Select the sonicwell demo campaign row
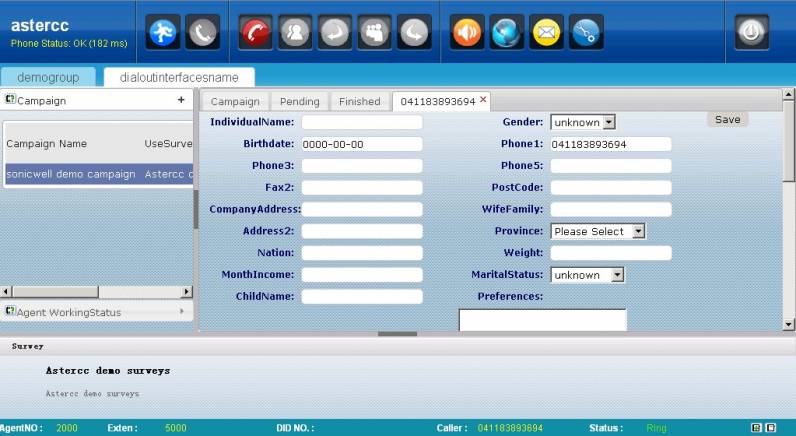This screenshot has height=436, width=796. click(x=97, y=174)
